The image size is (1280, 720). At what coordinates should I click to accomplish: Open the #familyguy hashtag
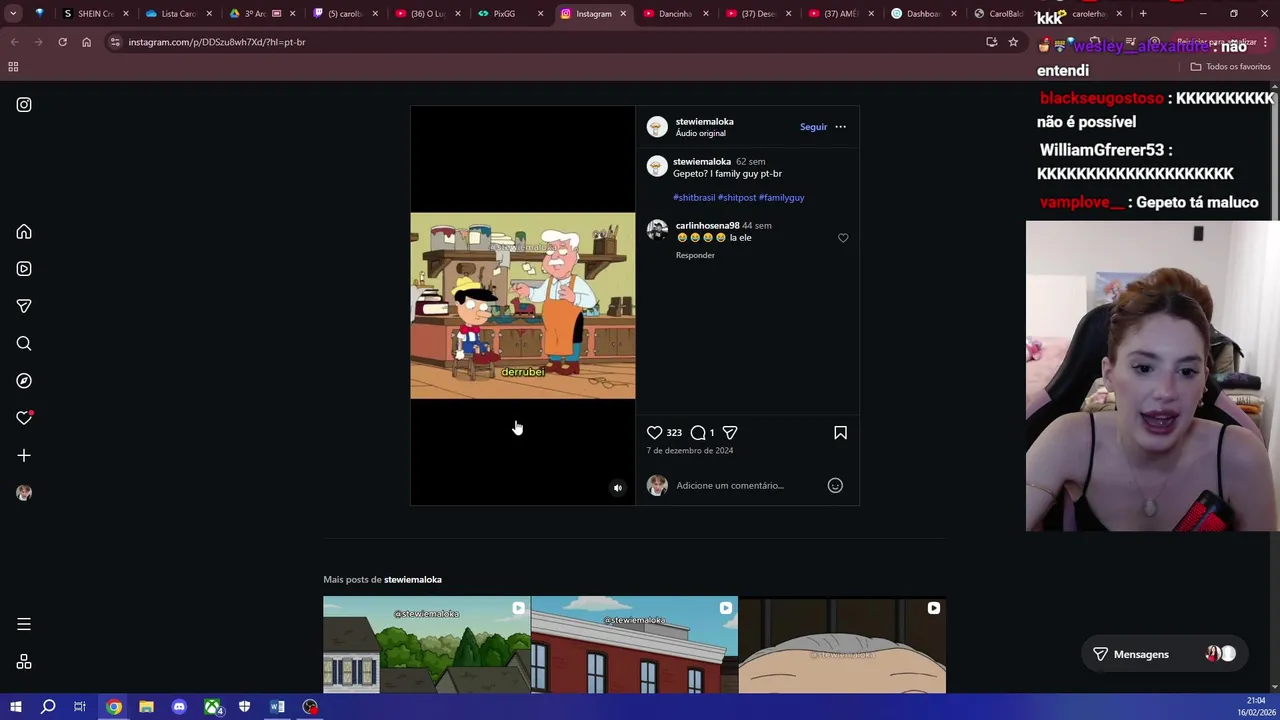781,198
